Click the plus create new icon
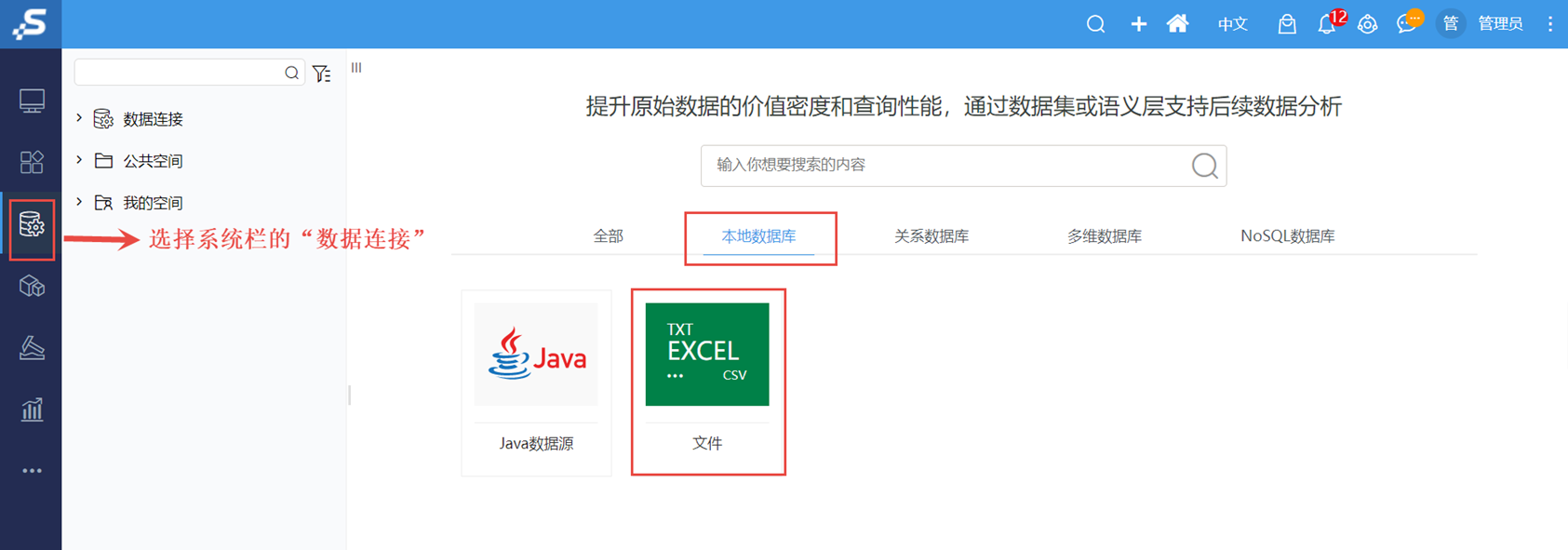1568x550 pixels. [1138, 24]
